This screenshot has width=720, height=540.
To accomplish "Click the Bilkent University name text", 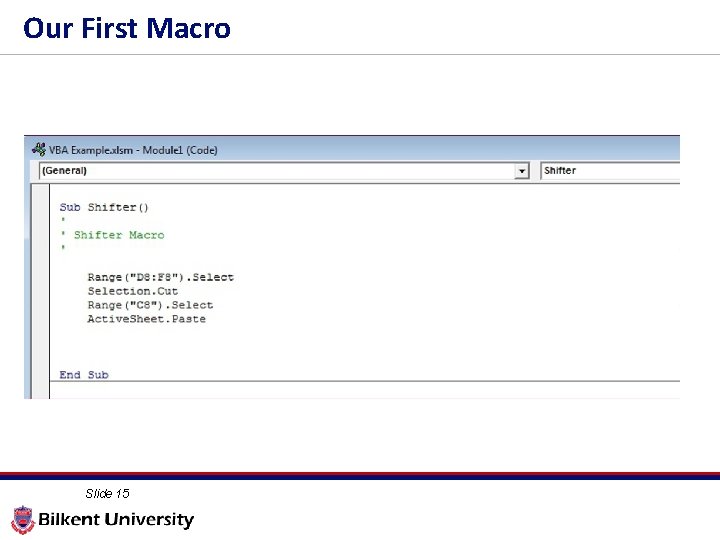I will 116,520.
